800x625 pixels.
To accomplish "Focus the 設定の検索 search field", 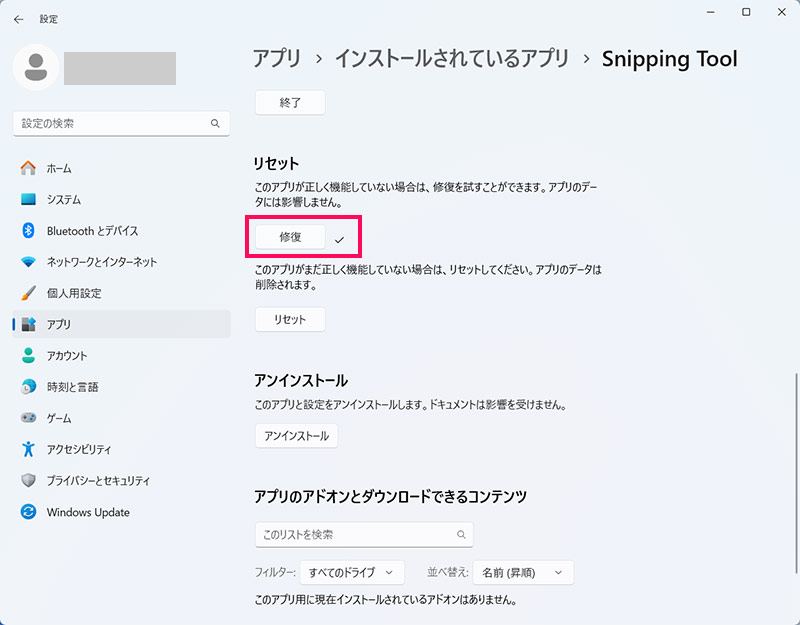I will click(121, 123).
